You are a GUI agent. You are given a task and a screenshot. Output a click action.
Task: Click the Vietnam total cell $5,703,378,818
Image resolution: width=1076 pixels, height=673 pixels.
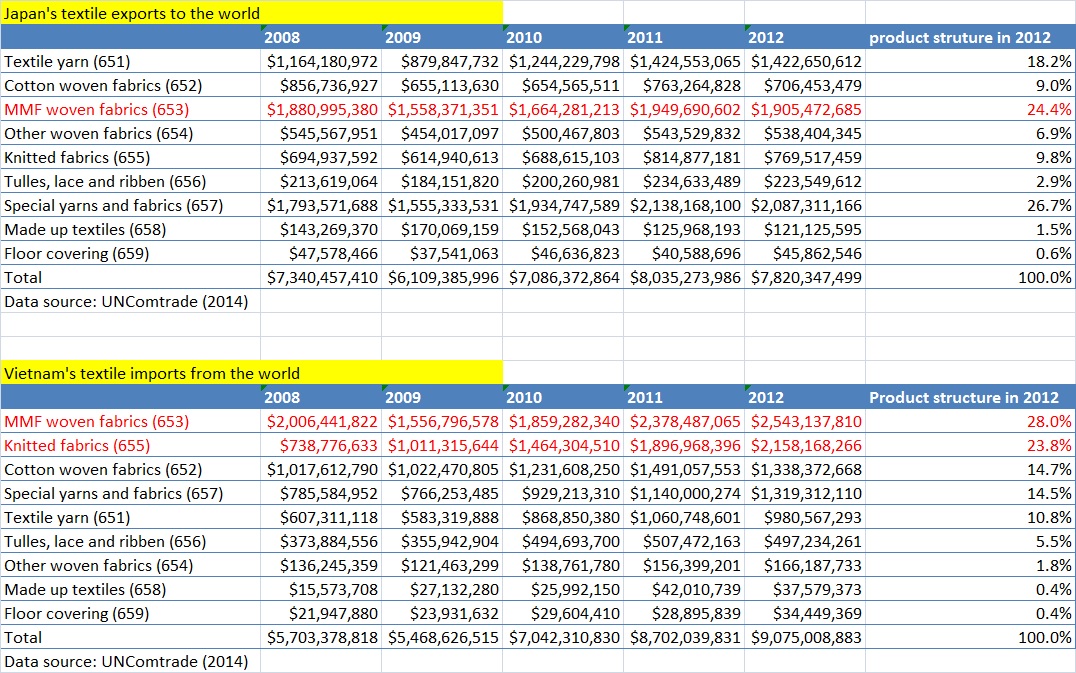pyautogui.click(x=322, y=637)
